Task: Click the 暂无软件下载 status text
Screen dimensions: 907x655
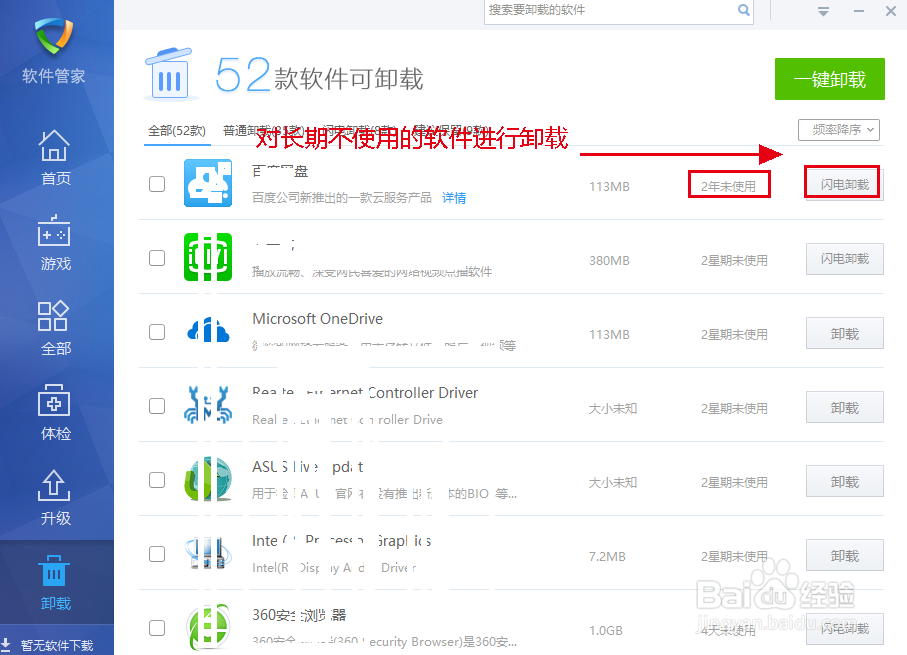Action: 57,645
